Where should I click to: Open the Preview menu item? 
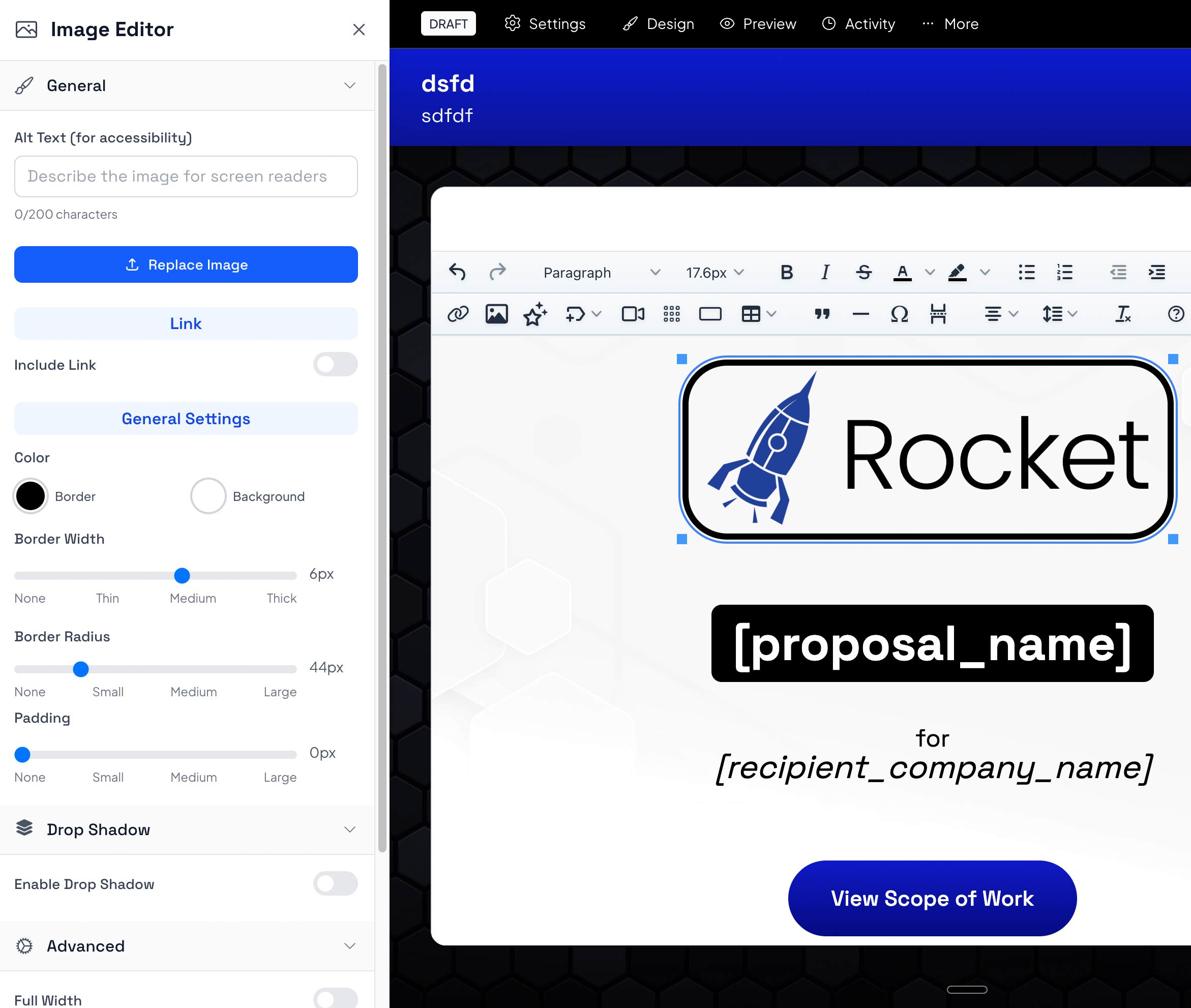(757, 23)
